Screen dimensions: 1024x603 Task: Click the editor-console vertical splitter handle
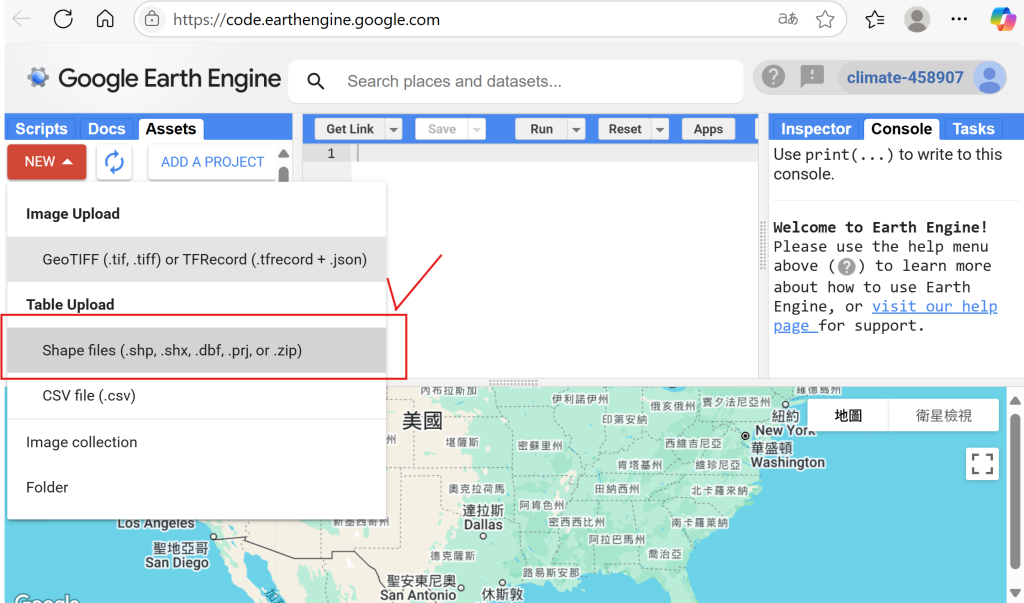coord(763,246)
